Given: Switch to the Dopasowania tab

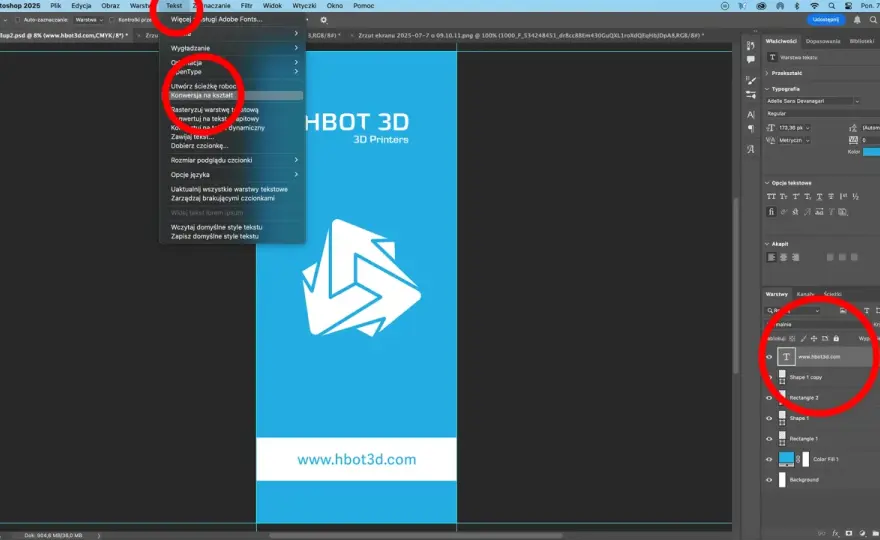Looking at the screenshot, I should click(x=823, y=41).
